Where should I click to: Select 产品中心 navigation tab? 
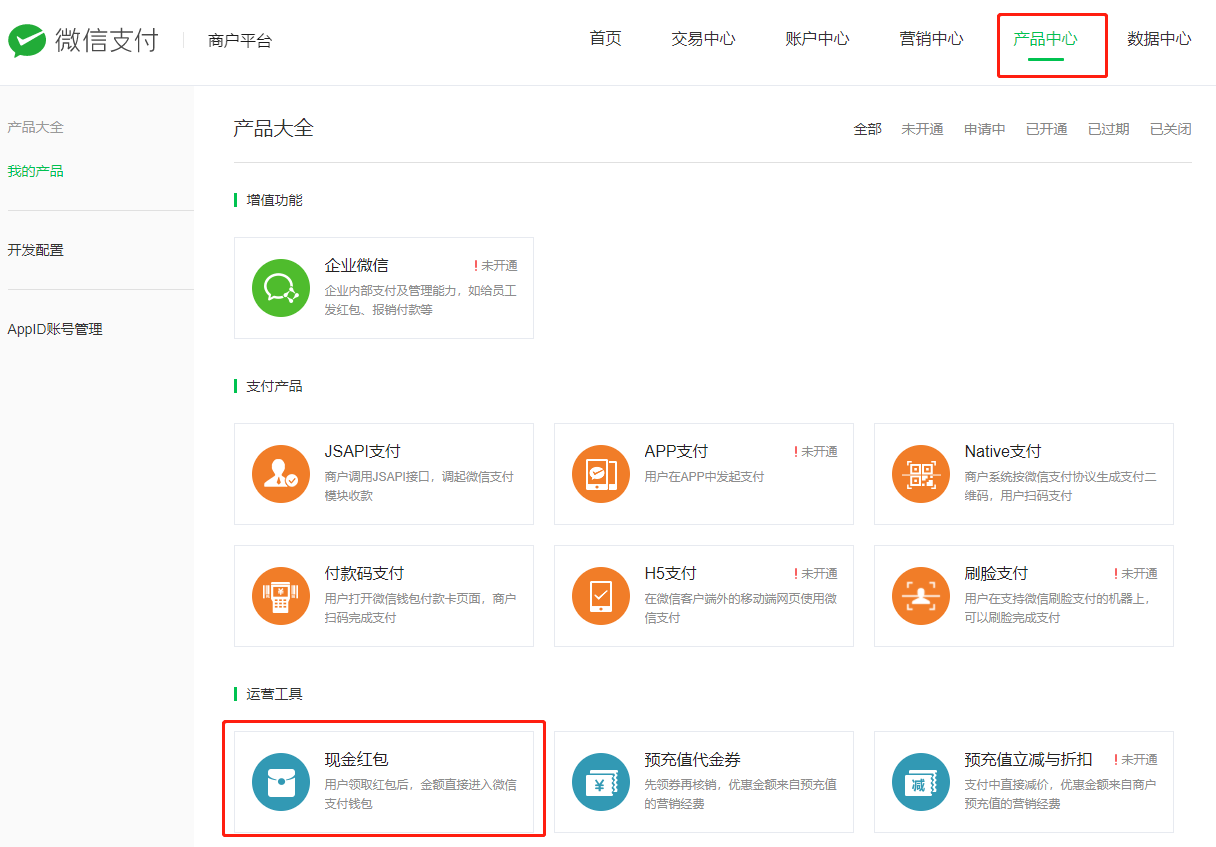click(x=1045, y=39)
